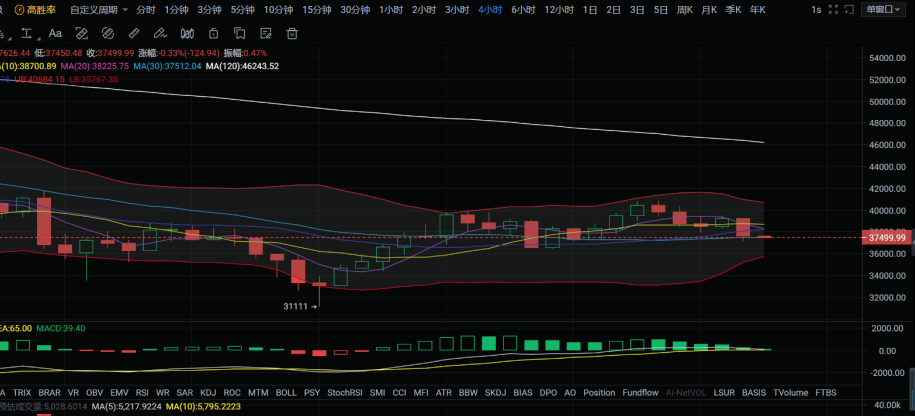Image resolution: width=915 pixels, height=416 pixels.
Task: Select the dashed round eraser tool
Action: 108,33
